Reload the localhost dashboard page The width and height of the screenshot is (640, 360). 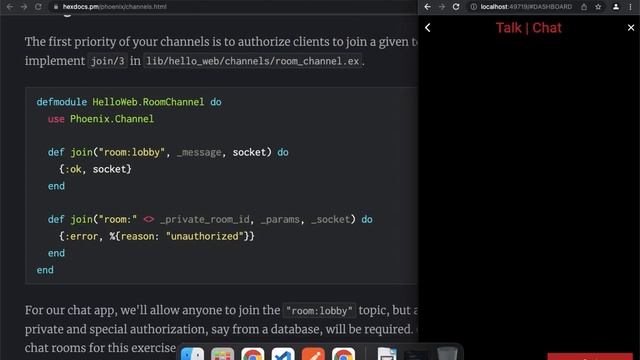pyautogui.click(x=456, y=7)
